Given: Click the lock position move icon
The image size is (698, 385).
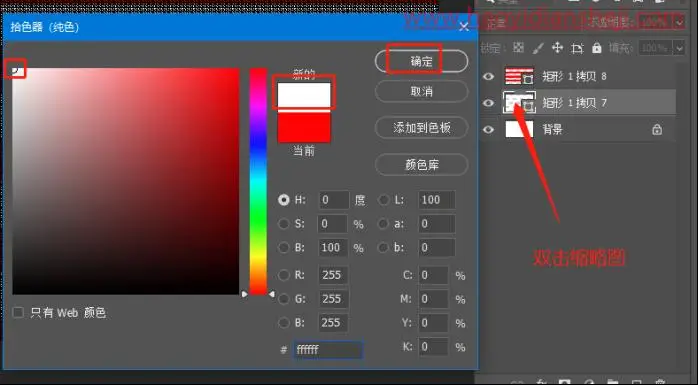Looking at the screenshot, I should click(557, 48).
